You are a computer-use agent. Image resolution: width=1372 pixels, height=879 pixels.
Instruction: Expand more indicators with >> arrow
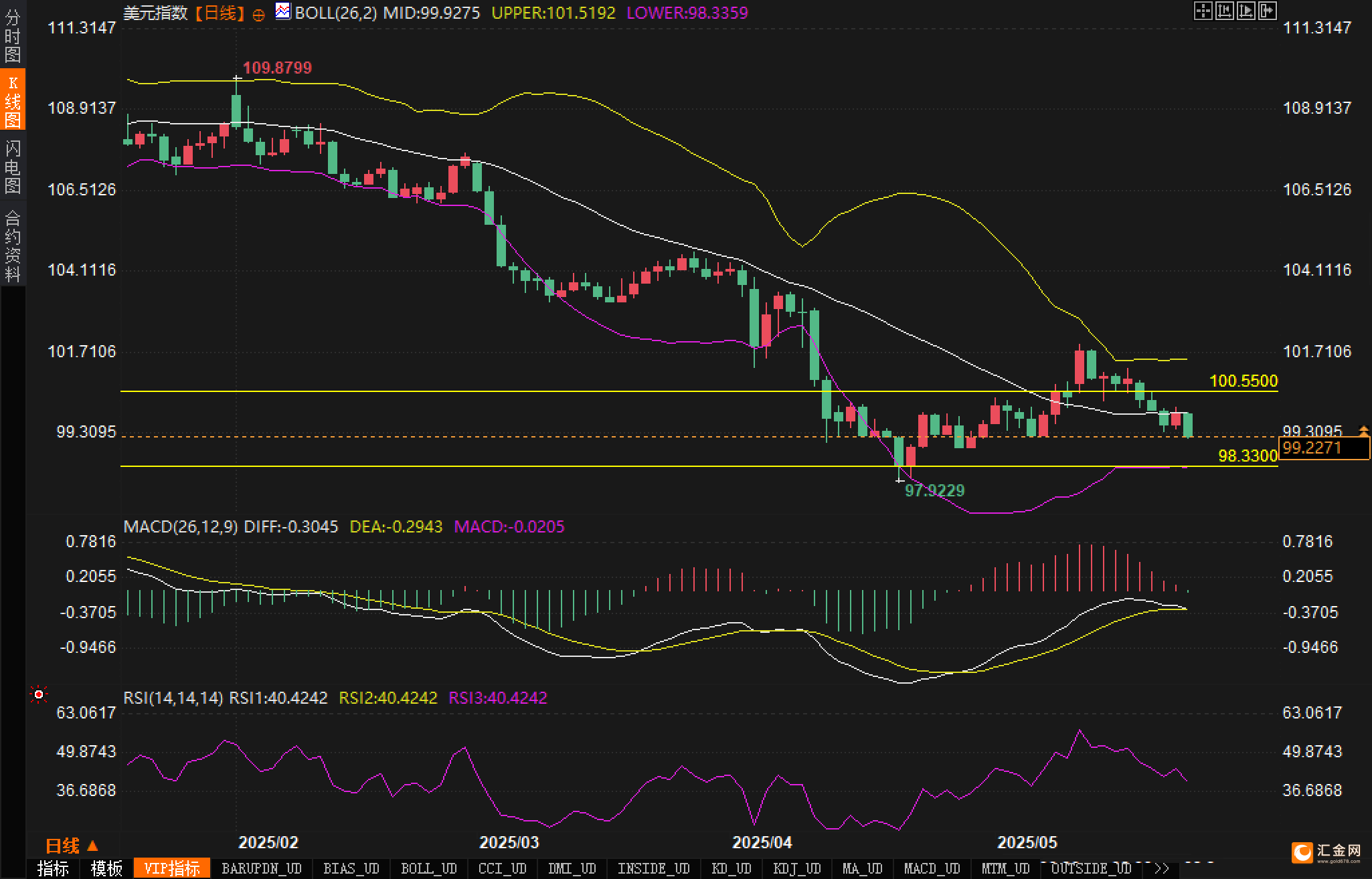point(1162,868)
